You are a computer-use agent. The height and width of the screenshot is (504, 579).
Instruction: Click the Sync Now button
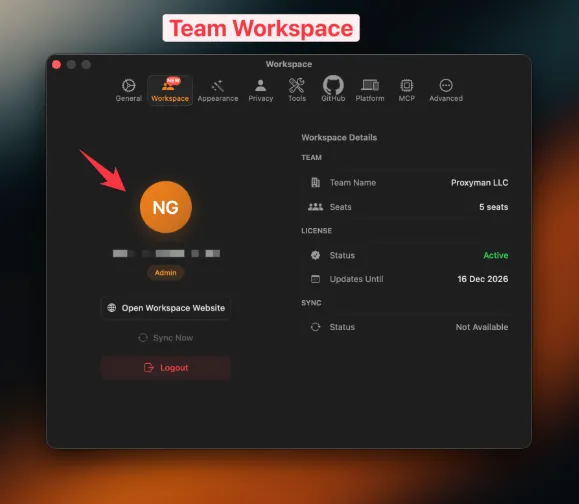click(x=166, y=338)
